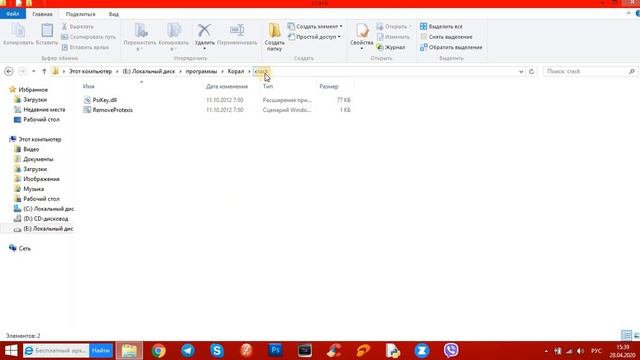Open Viber from taskbar
Image resolution: width=640 pixels, height=360 pixels.
pos(451,351)
